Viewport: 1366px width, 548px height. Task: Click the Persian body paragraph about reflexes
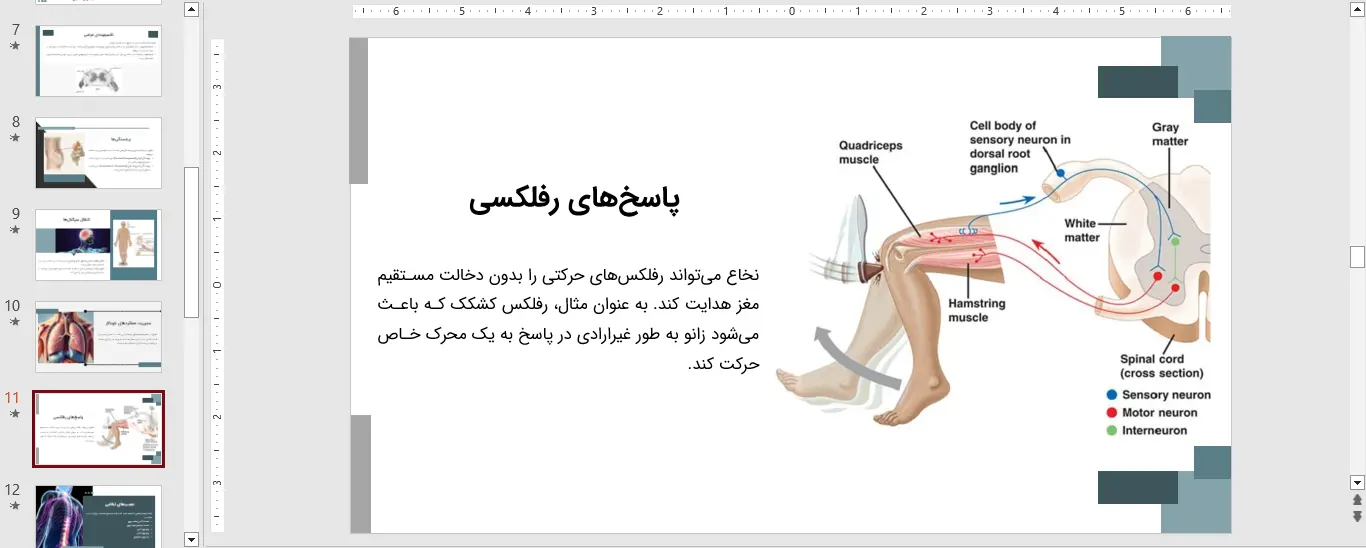[569, 319]
